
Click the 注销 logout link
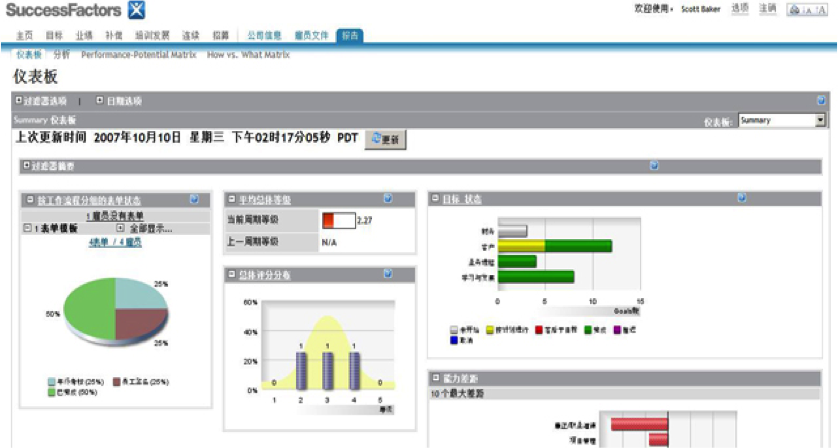pos(767,9)
